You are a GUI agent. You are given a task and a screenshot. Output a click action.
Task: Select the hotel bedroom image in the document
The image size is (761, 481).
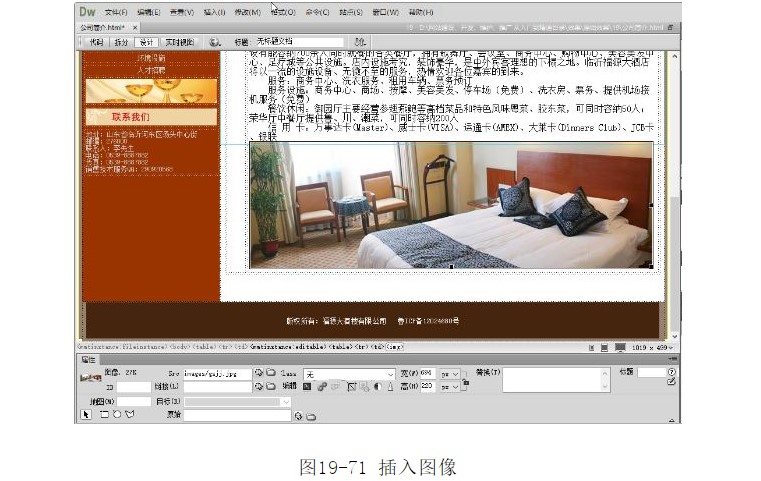click(x=450, y=205)
